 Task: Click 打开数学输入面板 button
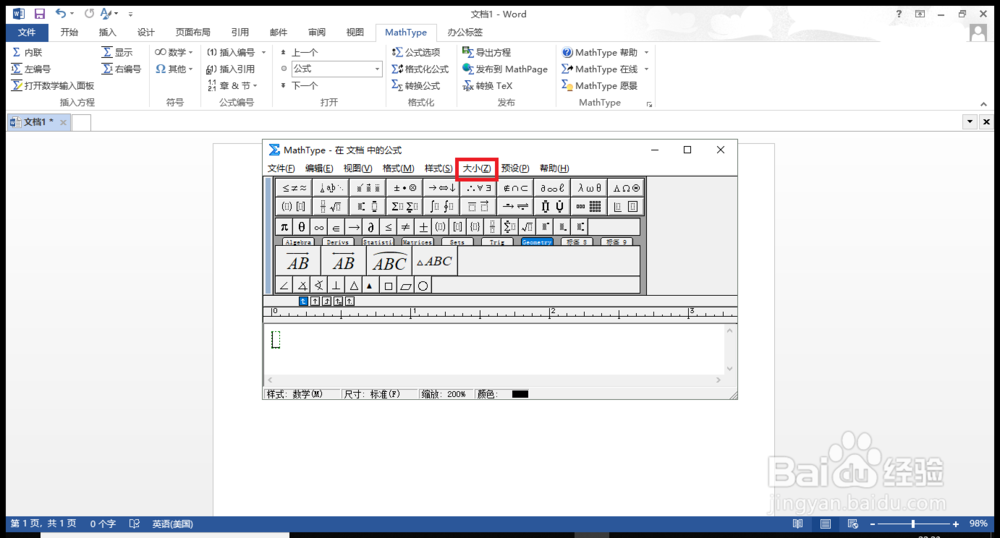pos(52,85)
